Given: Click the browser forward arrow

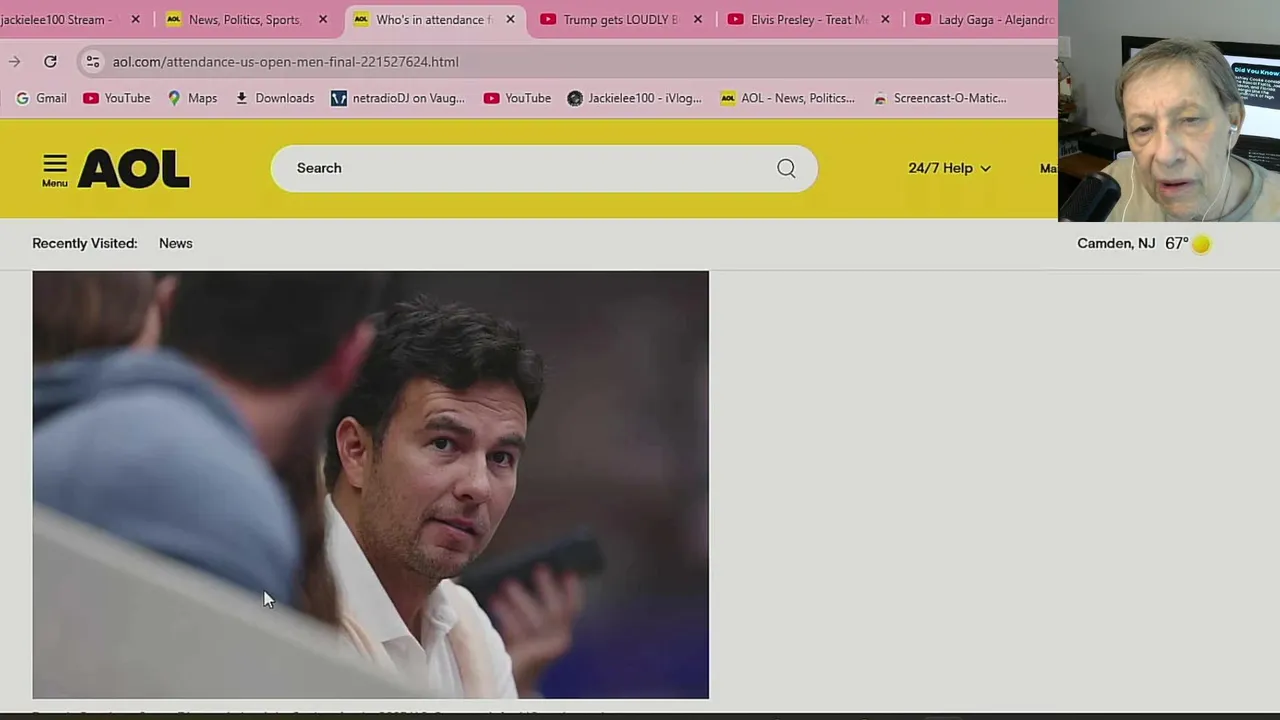Looking at the screenshot, I should 14,62.
